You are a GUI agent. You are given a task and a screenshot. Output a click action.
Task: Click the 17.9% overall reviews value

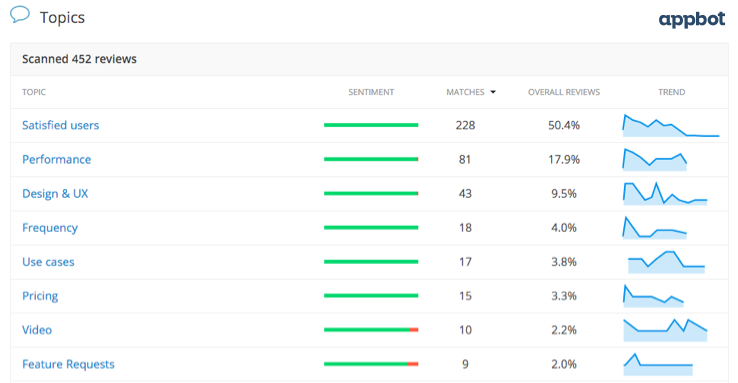[564, 160]
